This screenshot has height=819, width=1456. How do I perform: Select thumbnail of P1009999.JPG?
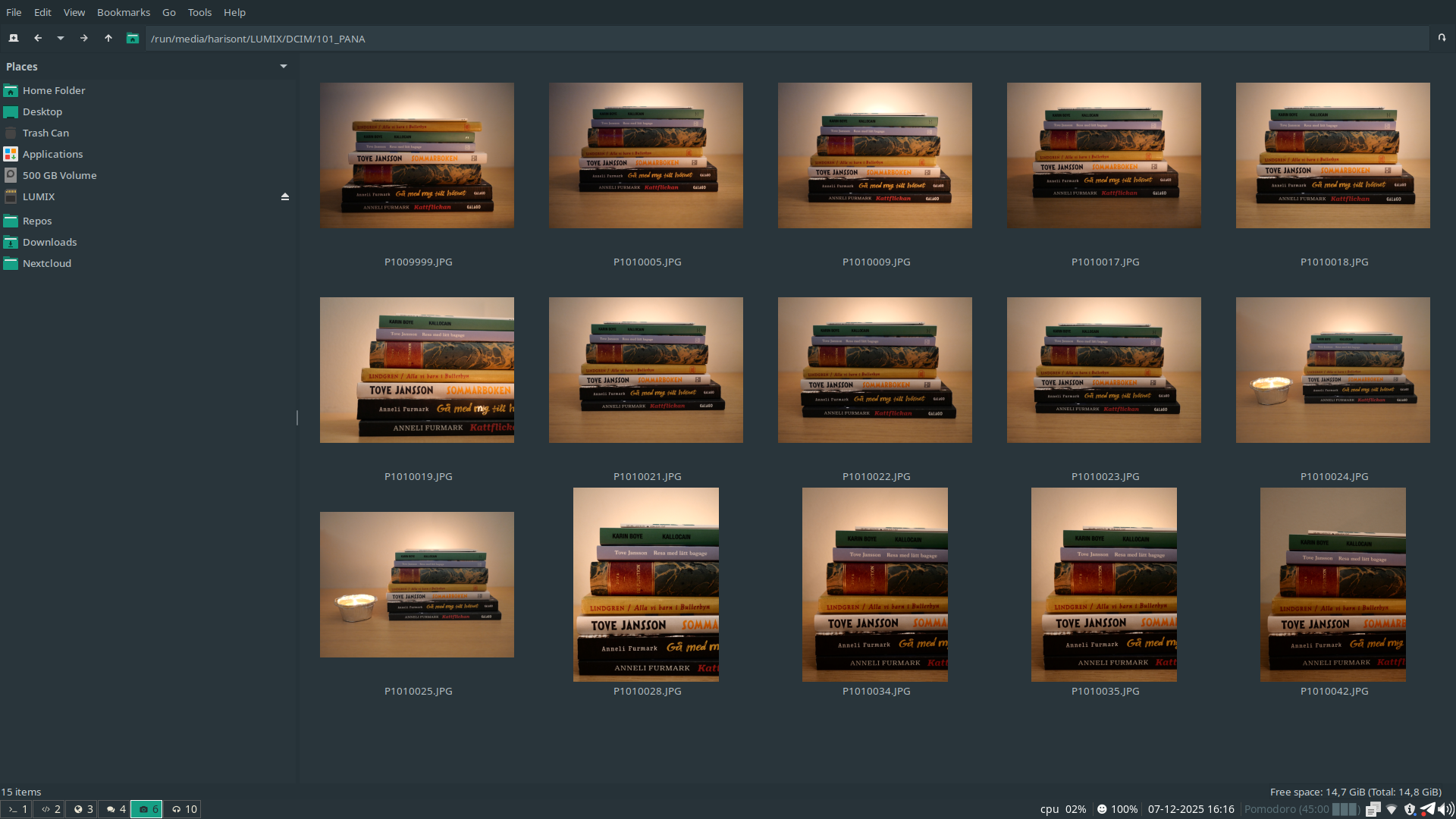coord(417,155)
